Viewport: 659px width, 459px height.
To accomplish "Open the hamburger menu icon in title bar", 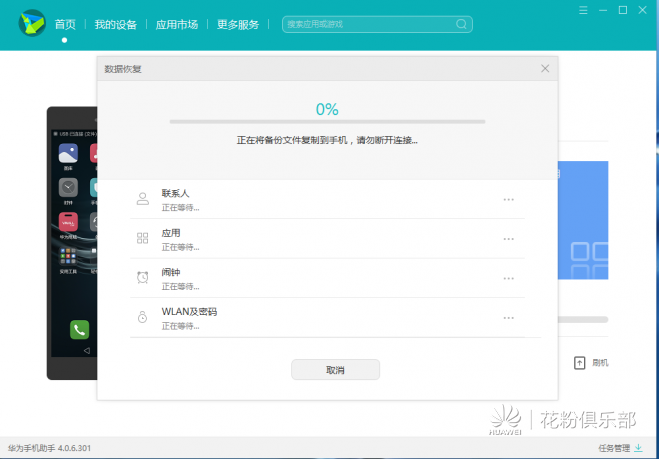I will 583,10.
